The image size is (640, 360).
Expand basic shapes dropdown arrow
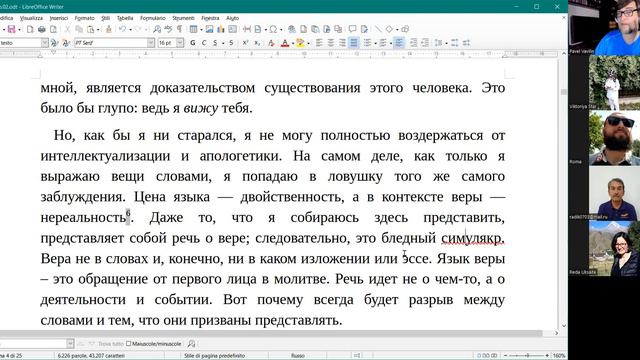pos(397,30)
